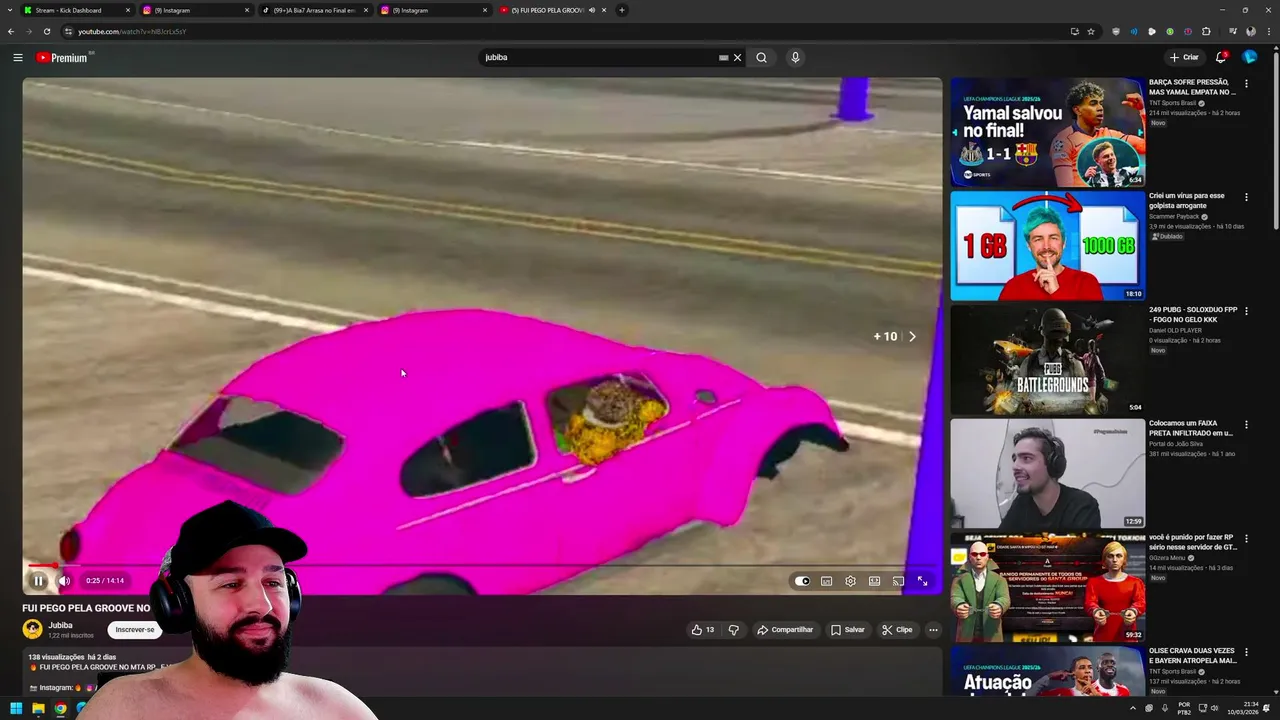Open the YouTube account avatar menu

pos(1249,57)
